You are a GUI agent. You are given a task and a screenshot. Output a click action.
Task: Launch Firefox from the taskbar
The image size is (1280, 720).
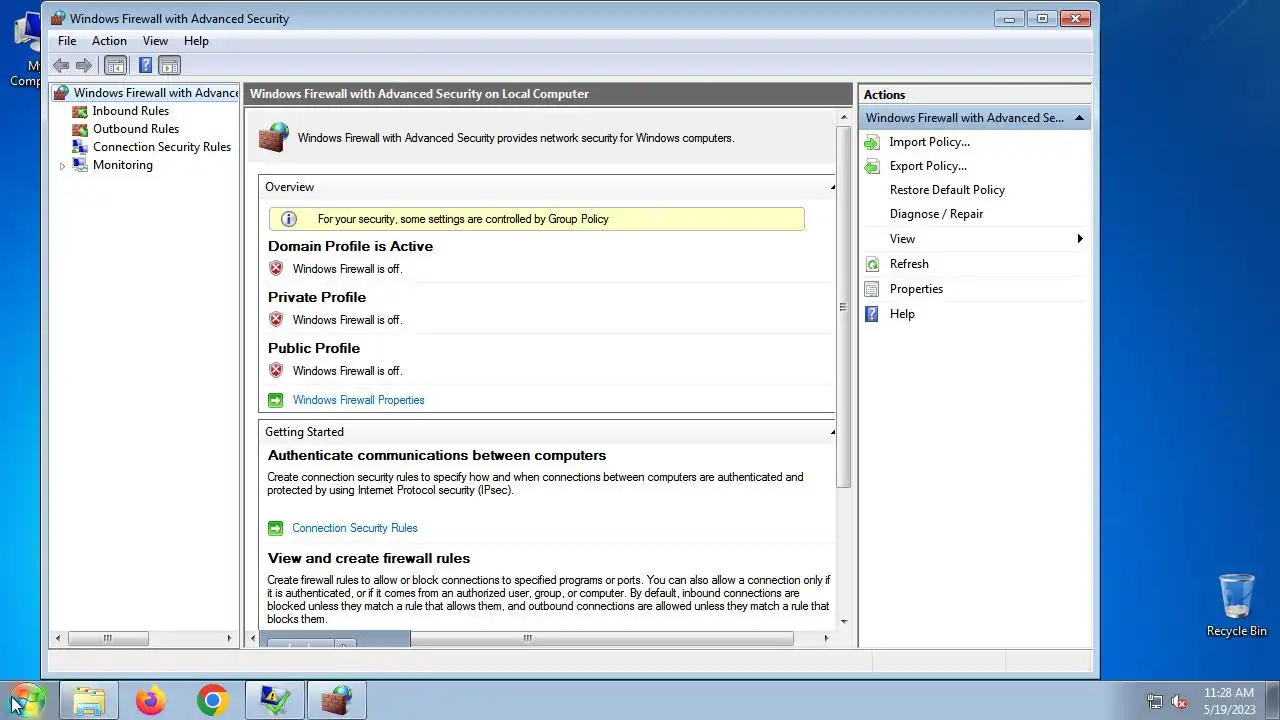coord(151,700)
